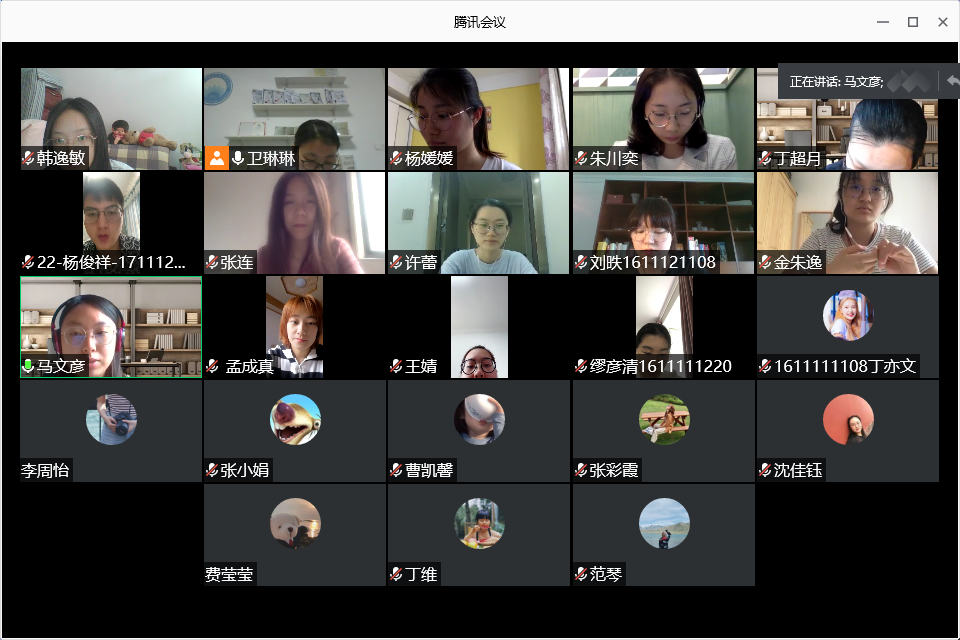Viewport: 960px width, 640px height.
Task: Click the unmuted mic icon beside 卫琳琳
Action: tap(238, 159)
